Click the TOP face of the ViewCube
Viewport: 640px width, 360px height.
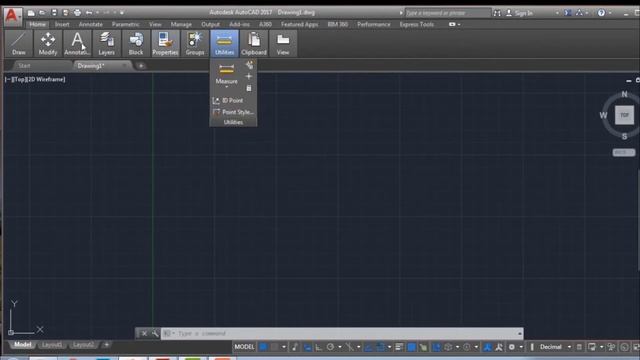(624, 115)
